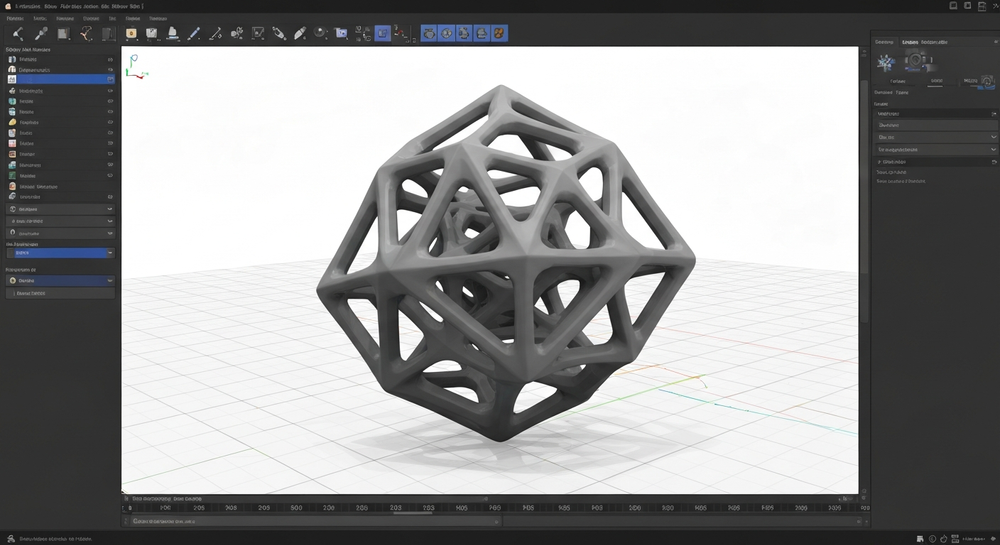The width and height of the screenshot is (1000, 545).
Task: Expand the triangle-marked section in right panel
Action: (935, 162)
